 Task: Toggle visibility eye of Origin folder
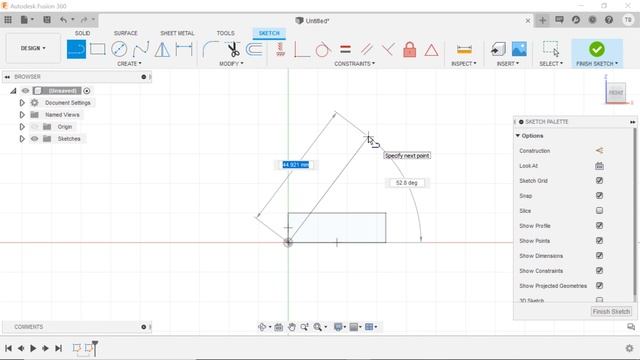coord(34,127)
